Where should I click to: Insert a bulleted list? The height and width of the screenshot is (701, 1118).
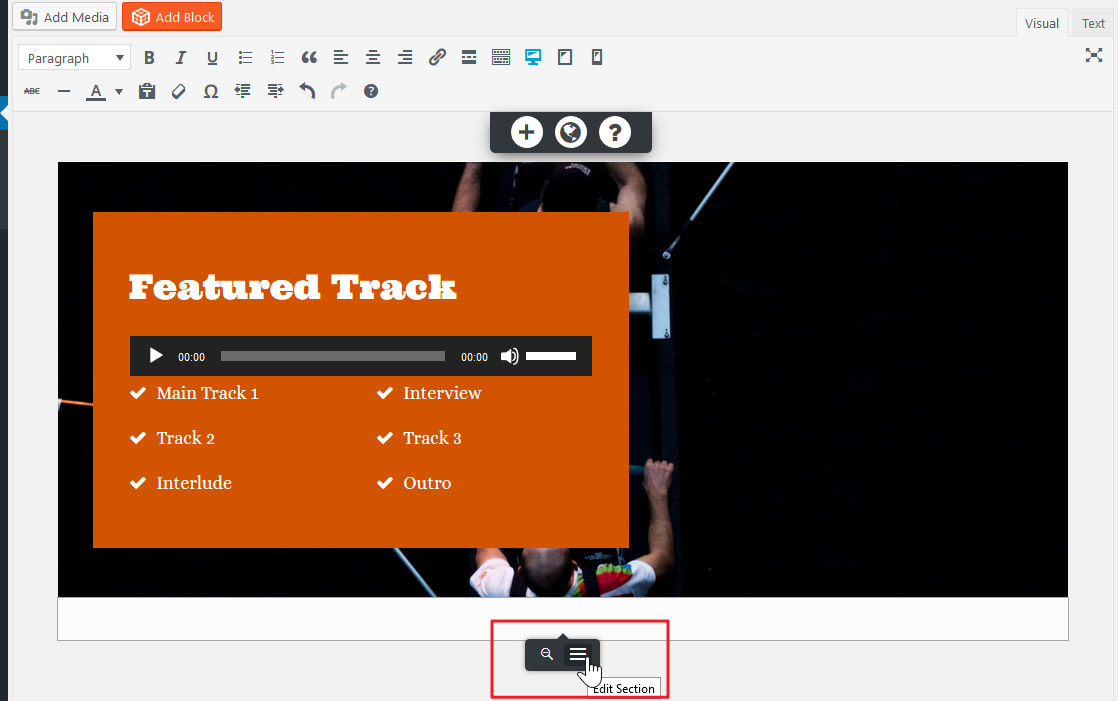click(x=245, y=58)
